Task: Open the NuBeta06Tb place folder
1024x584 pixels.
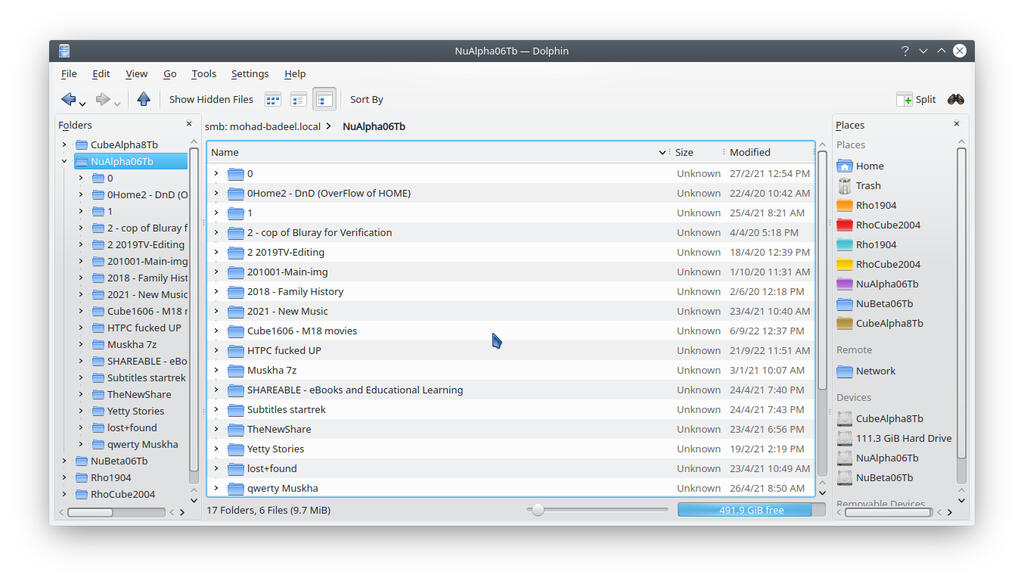Action: click(x=876, y=303)
